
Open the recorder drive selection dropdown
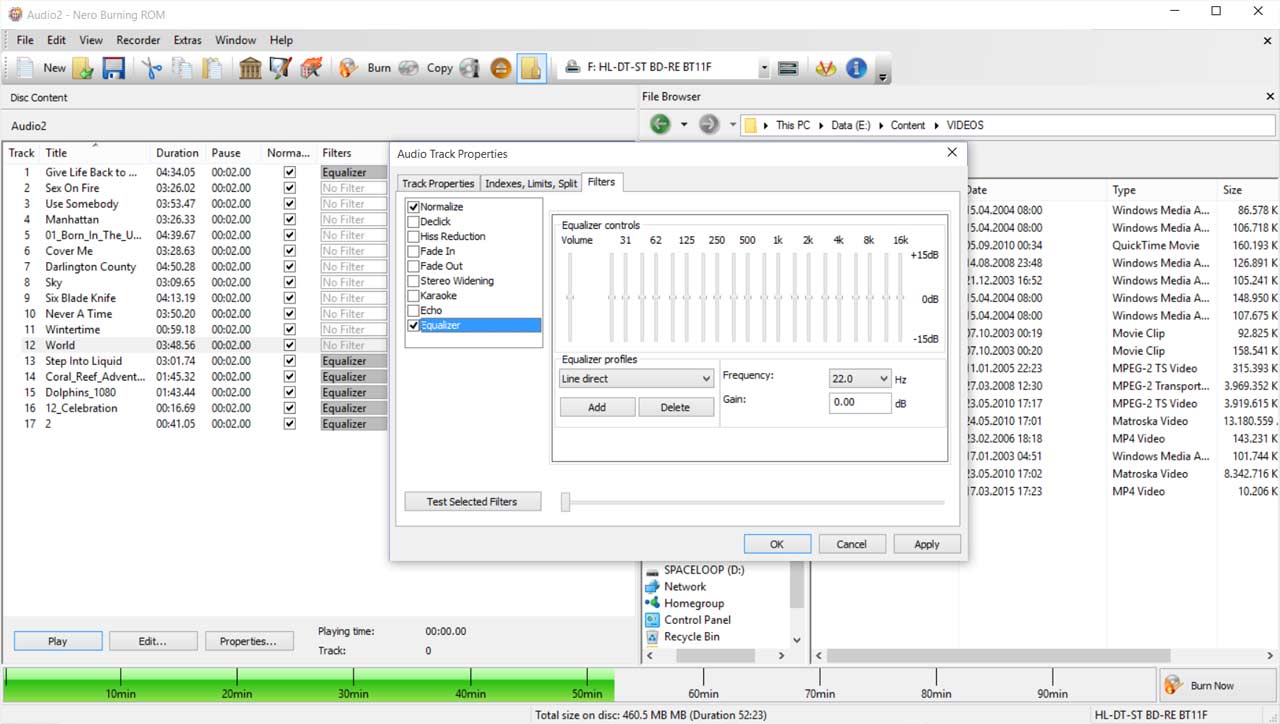tap(764, 68)
